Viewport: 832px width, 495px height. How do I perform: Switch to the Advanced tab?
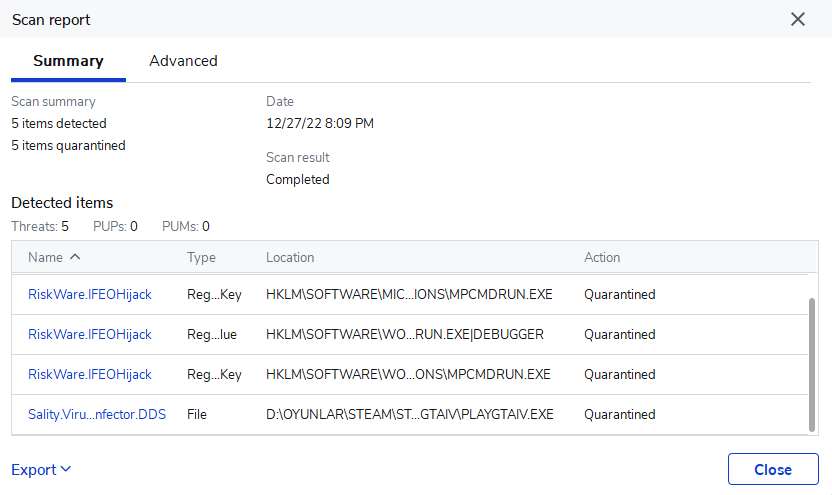(183, 61)
